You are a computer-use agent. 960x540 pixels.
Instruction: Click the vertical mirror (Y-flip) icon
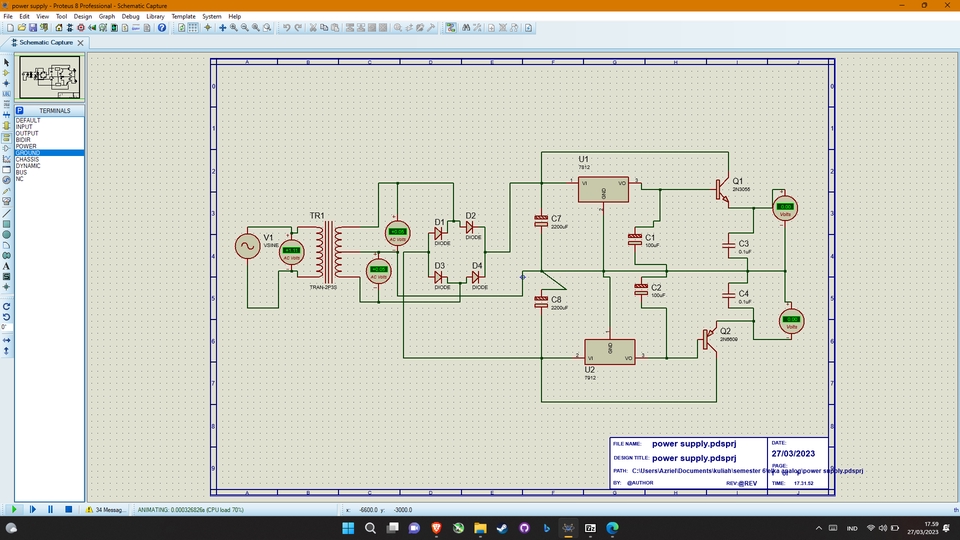tap(6, 351)
